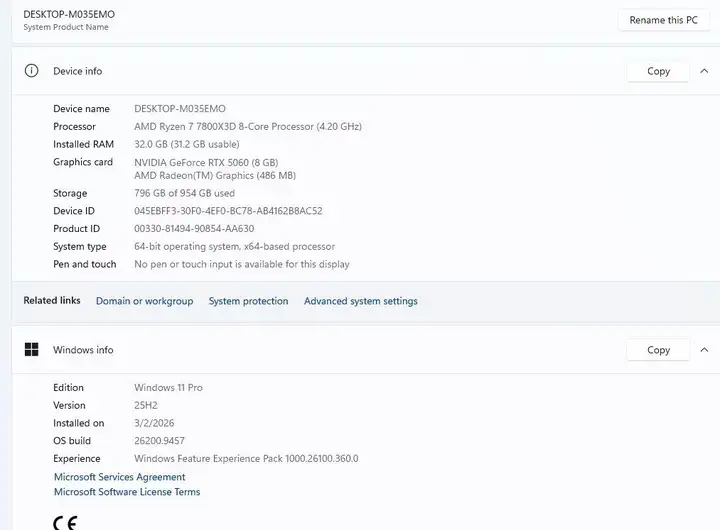Click the OS build label

pos(72,441)
